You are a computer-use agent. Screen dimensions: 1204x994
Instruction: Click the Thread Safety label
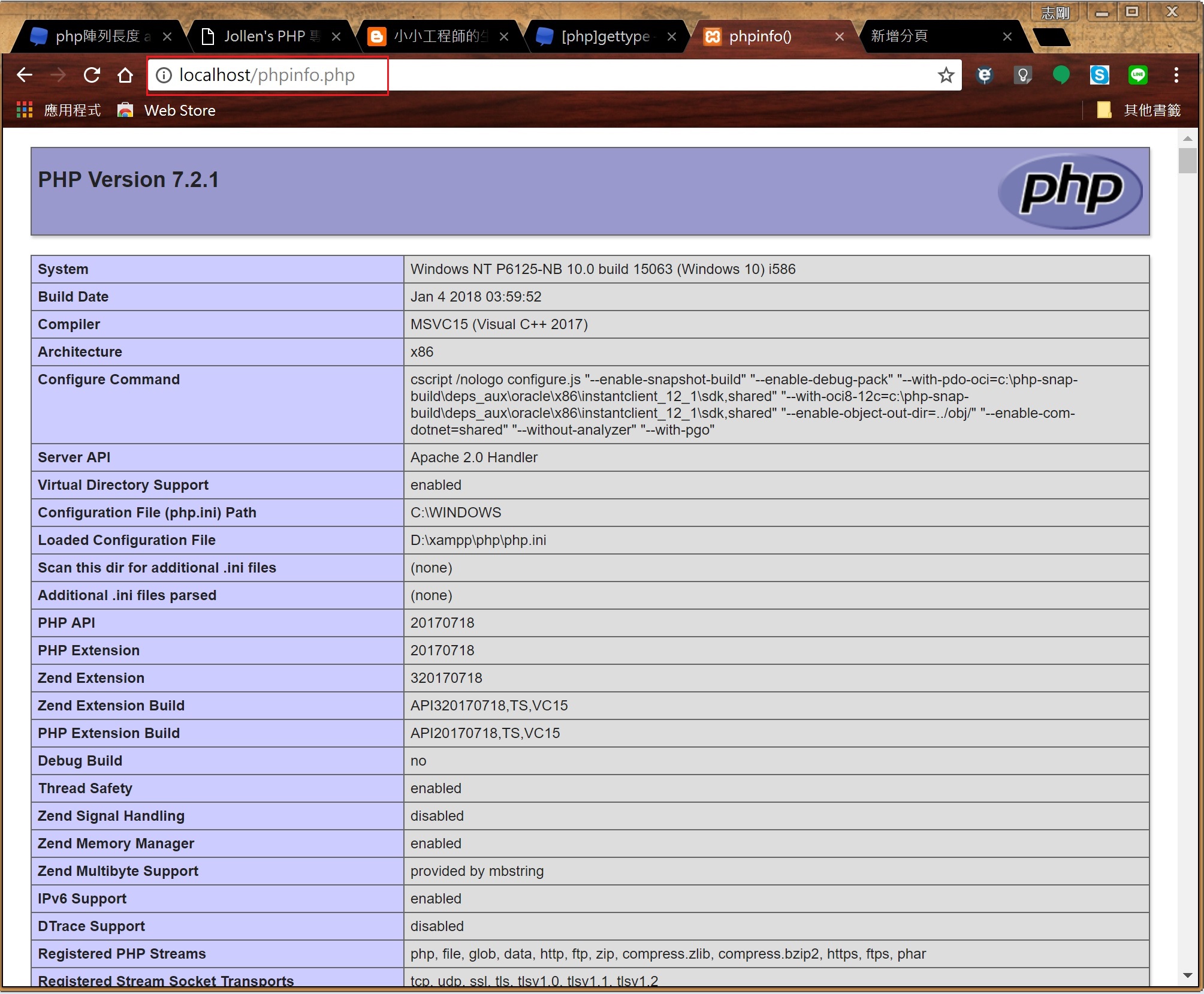(85, 788)
